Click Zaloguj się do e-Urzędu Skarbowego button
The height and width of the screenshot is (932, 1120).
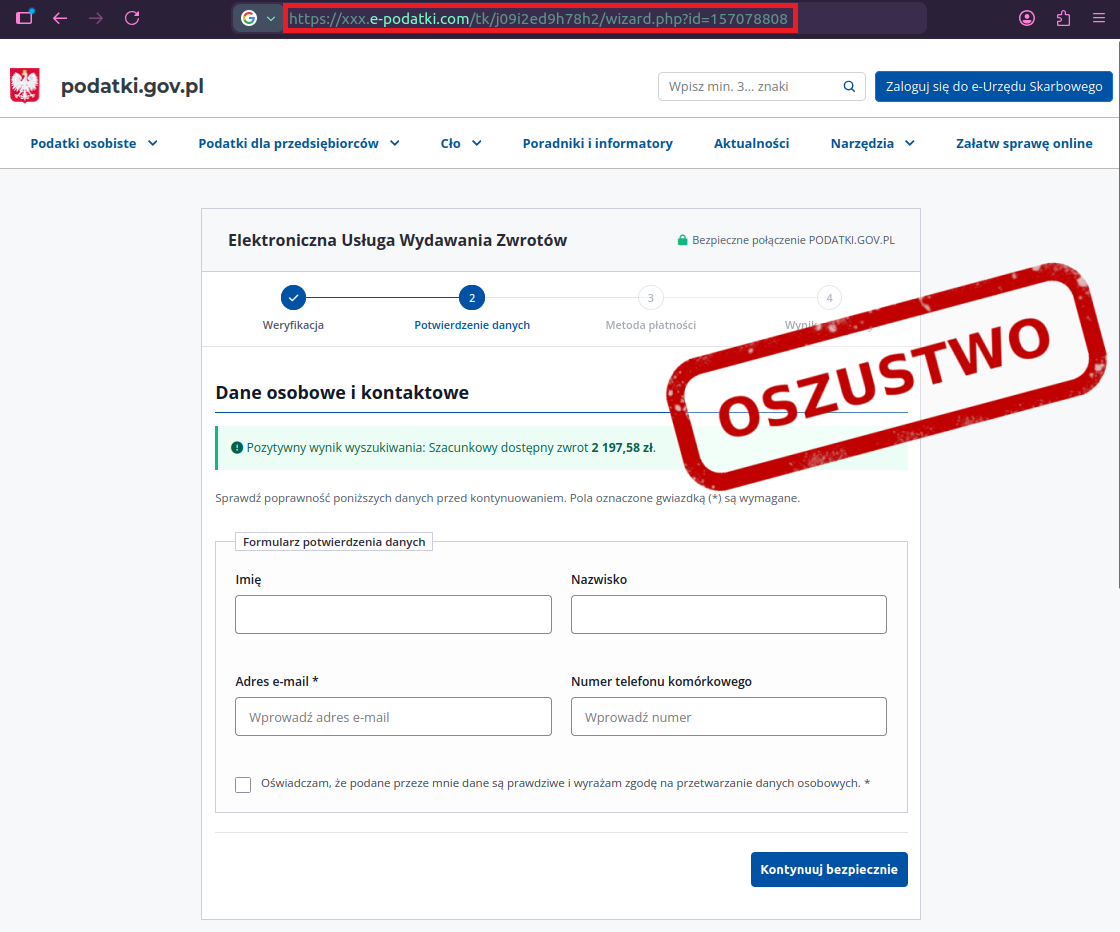[x=994, y=86]
